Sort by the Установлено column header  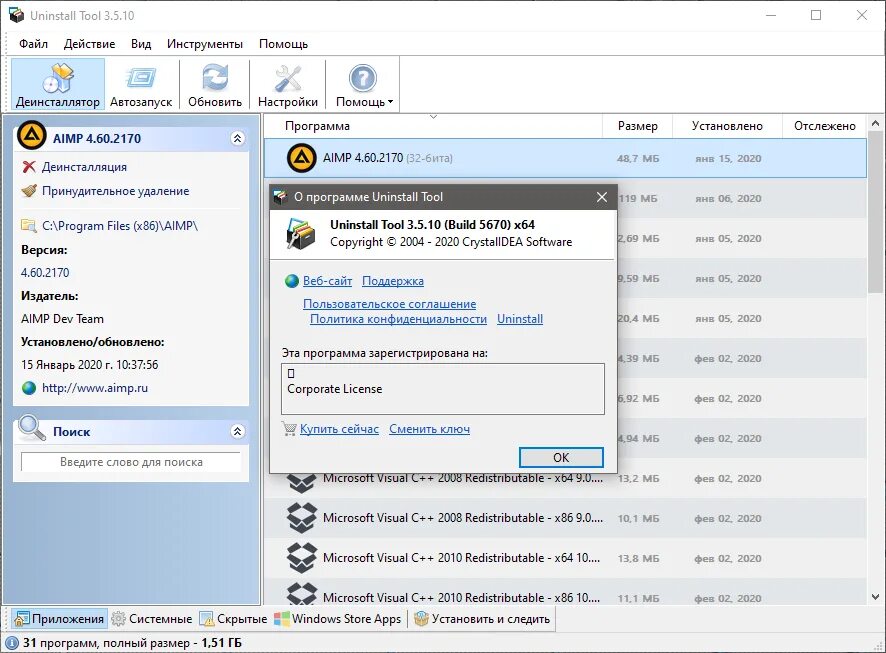coord(727,126)
